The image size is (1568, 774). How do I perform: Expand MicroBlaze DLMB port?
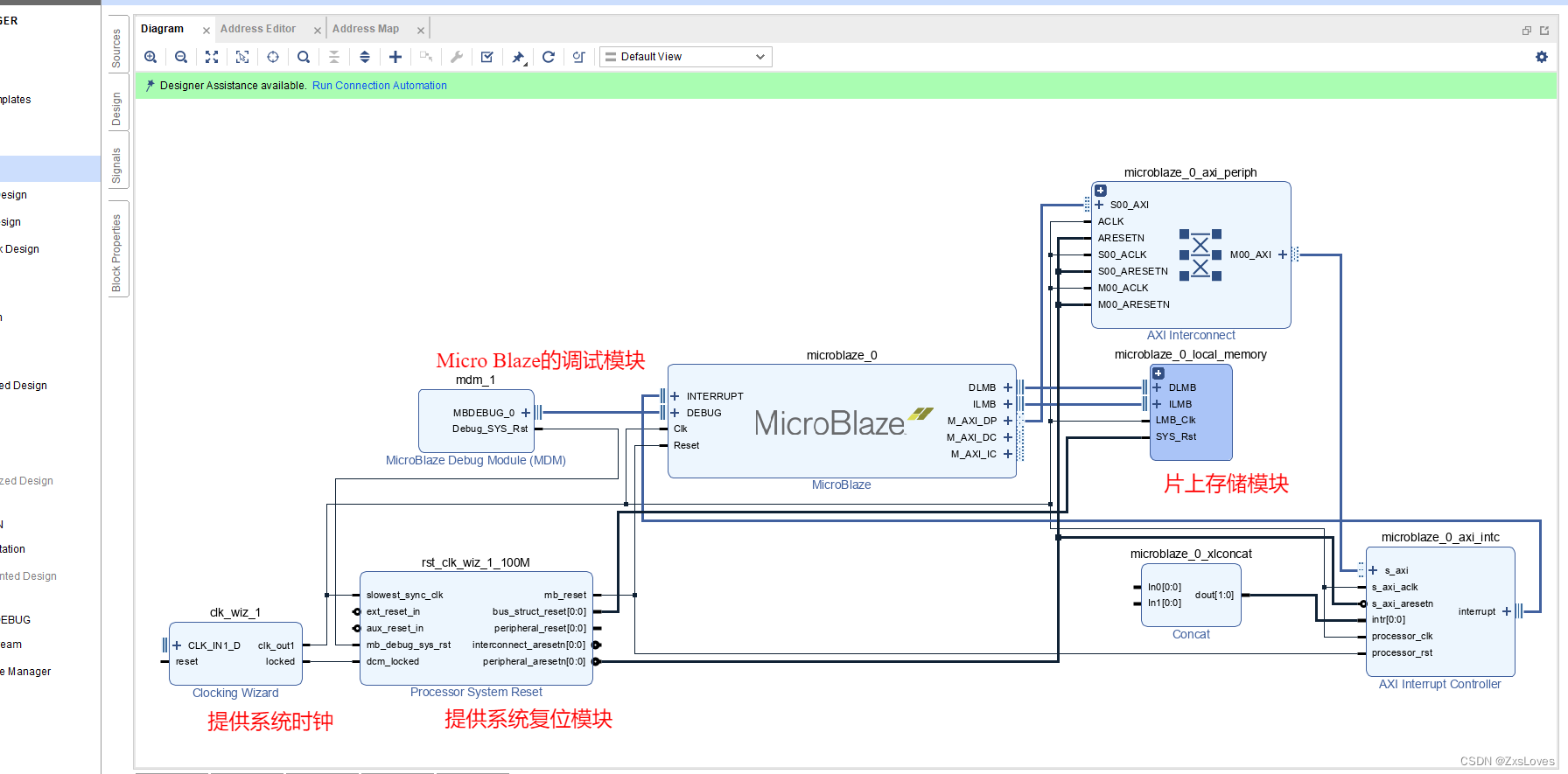click(1008, 387)
